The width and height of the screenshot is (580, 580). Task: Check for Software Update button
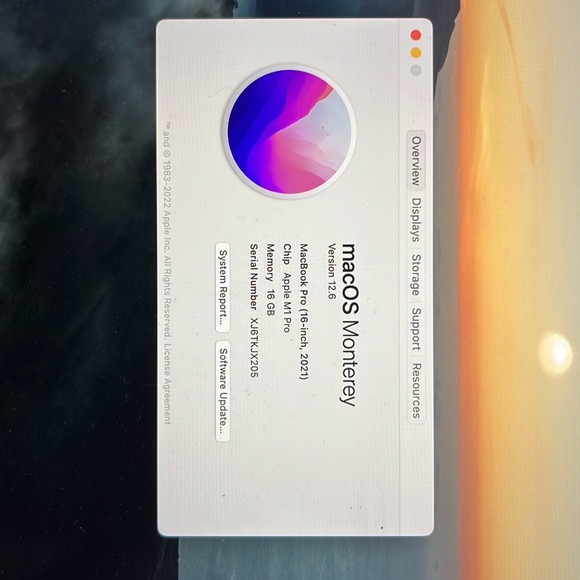(x=223, y=391)
